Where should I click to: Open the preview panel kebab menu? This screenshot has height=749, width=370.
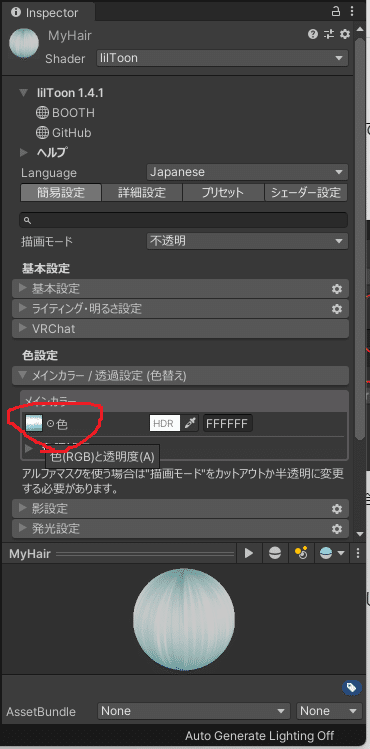click(358, 553)
